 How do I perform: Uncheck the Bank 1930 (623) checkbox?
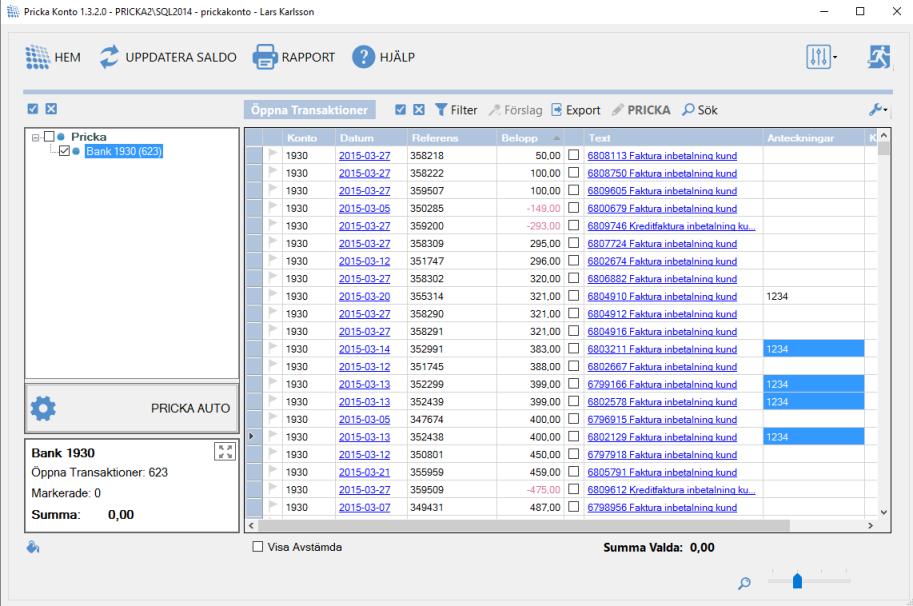click(x=65, y=151)
